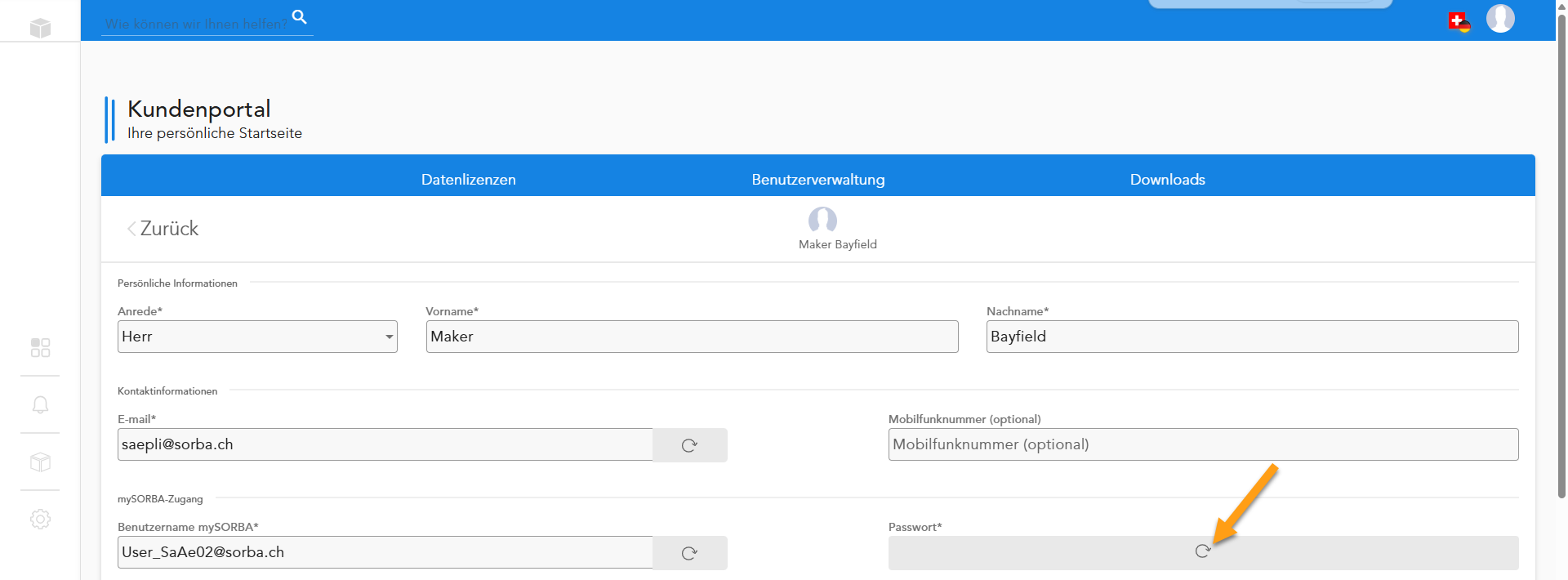Click into the Nachname field
This screenshot has width=1568, height=580.
(1252, 337)
